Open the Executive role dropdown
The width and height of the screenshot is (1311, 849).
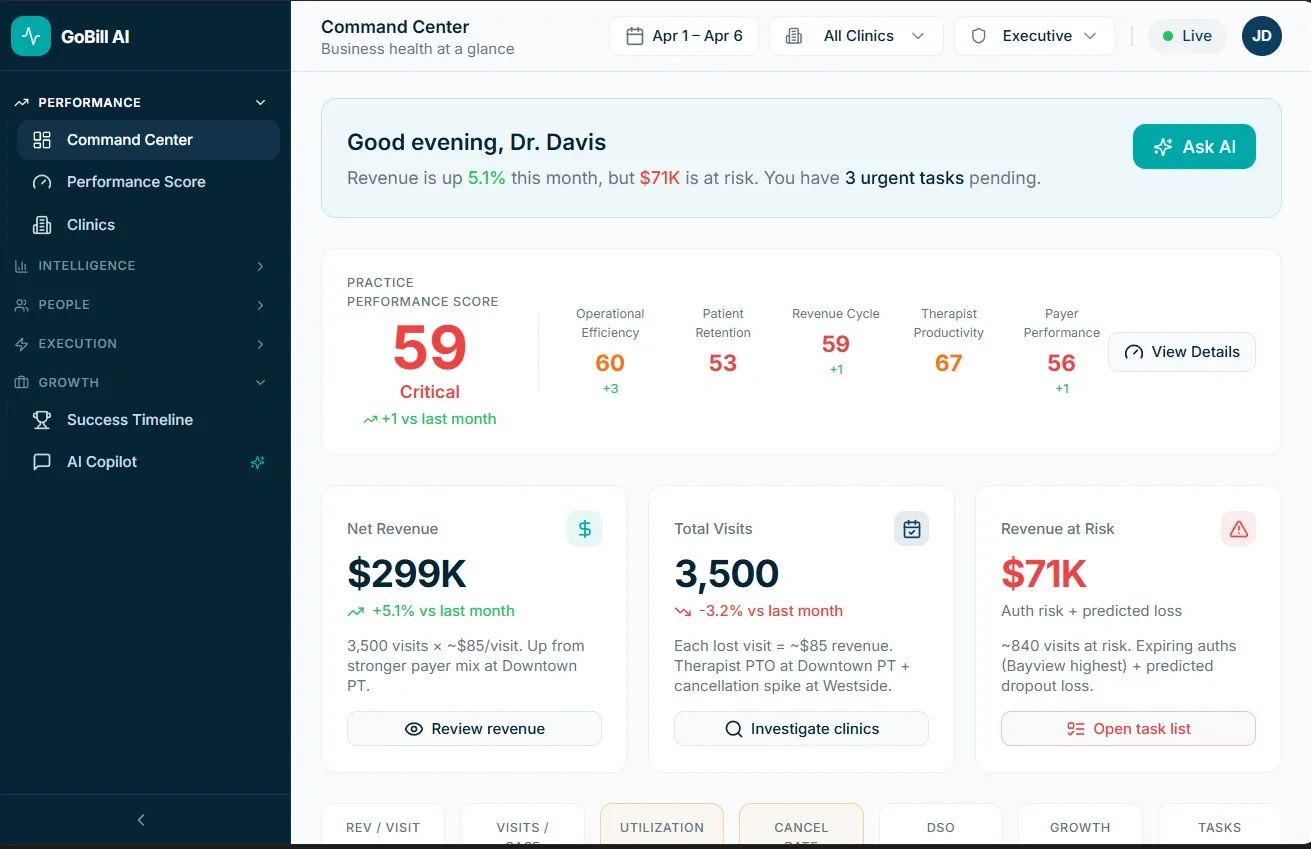point(1035,36)
